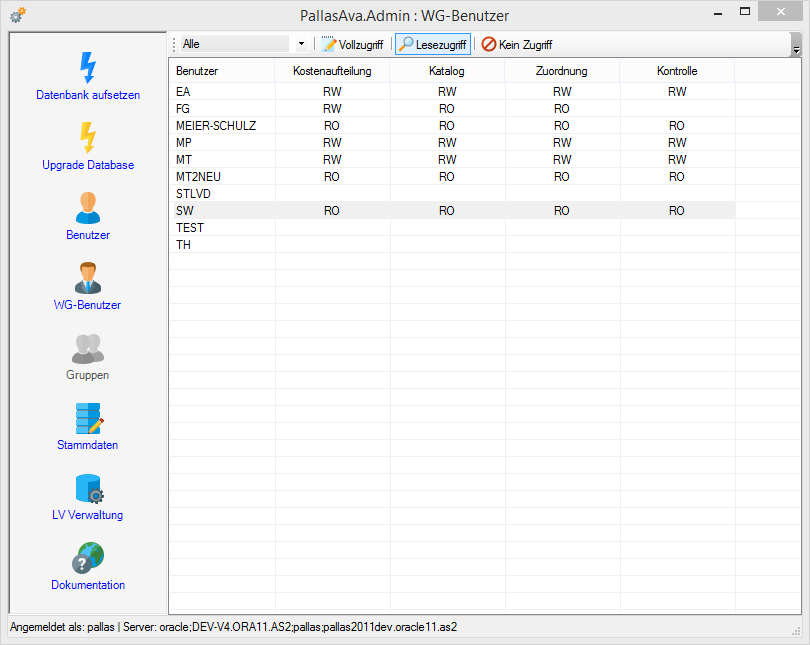Select the TEST user row
This screenshot has height=645, width=810.
453,228
